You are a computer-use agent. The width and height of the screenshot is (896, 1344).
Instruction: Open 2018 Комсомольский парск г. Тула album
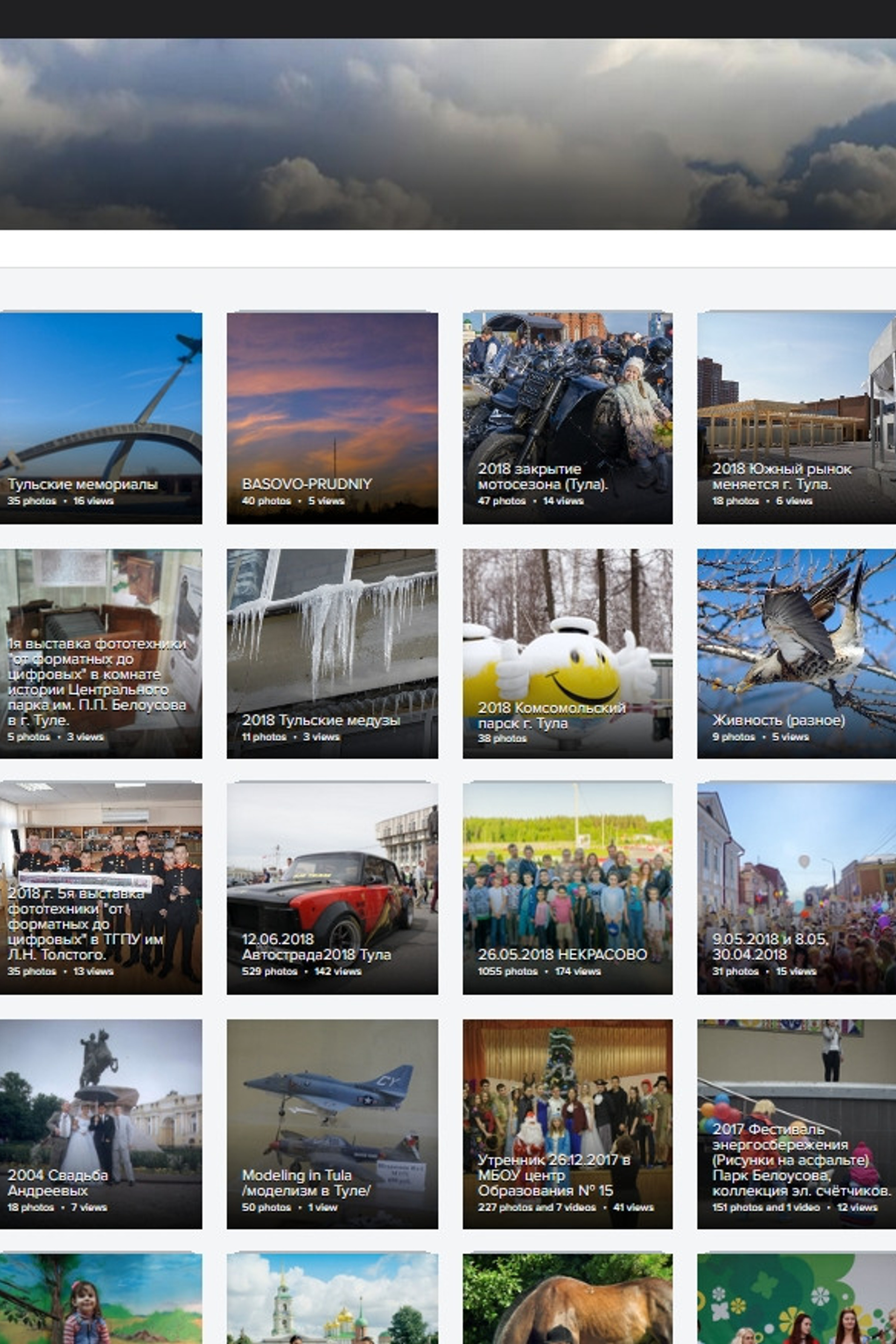click(567, 653)
